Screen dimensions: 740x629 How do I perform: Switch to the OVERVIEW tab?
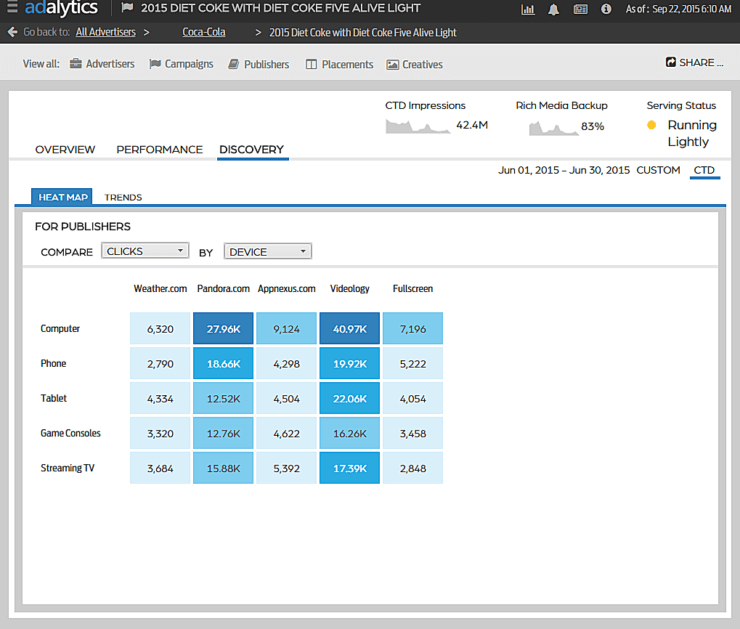coord(65,150)
